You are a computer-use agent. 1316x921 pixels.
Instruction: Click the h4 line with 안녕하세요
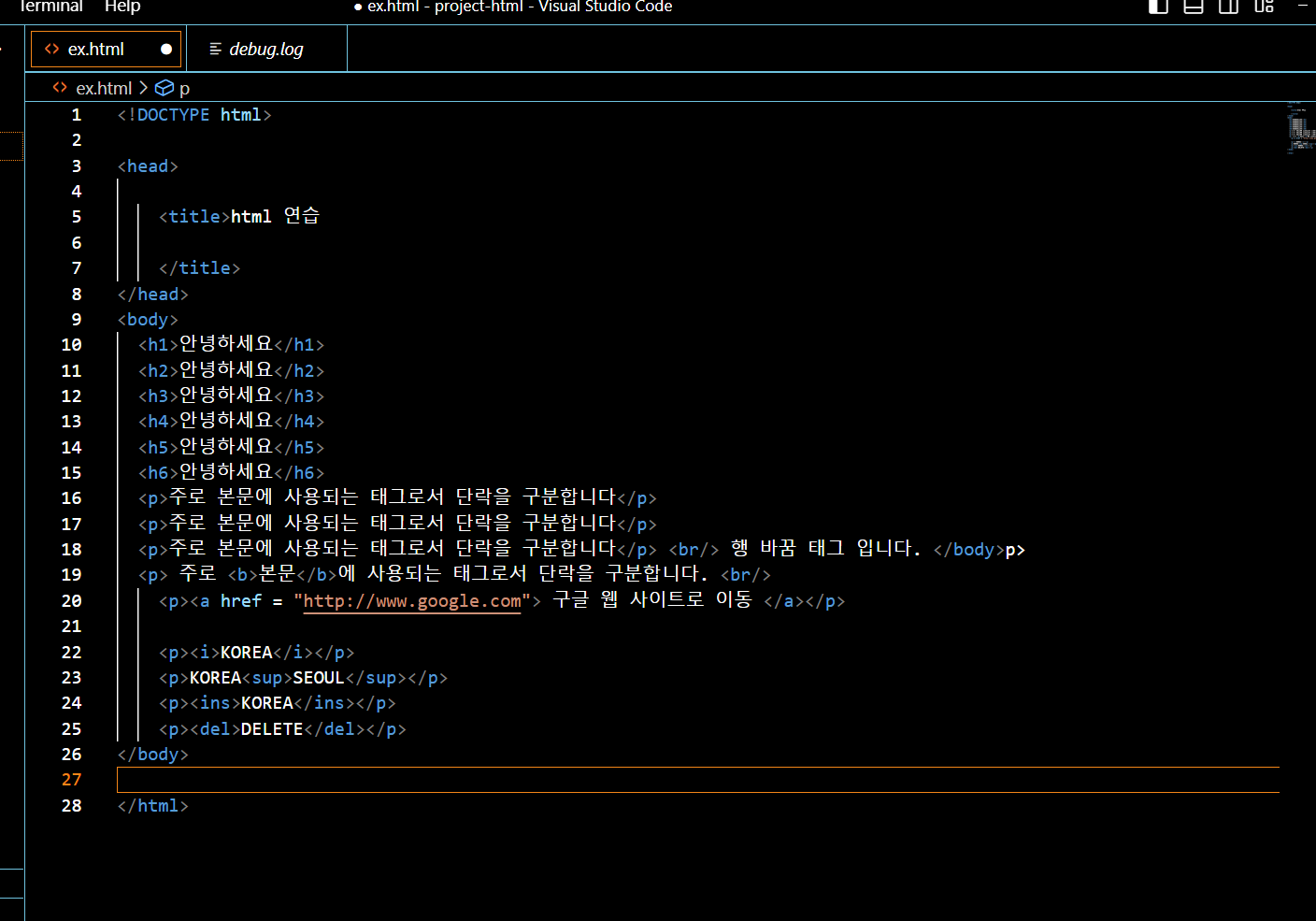[x=231, y=422]
